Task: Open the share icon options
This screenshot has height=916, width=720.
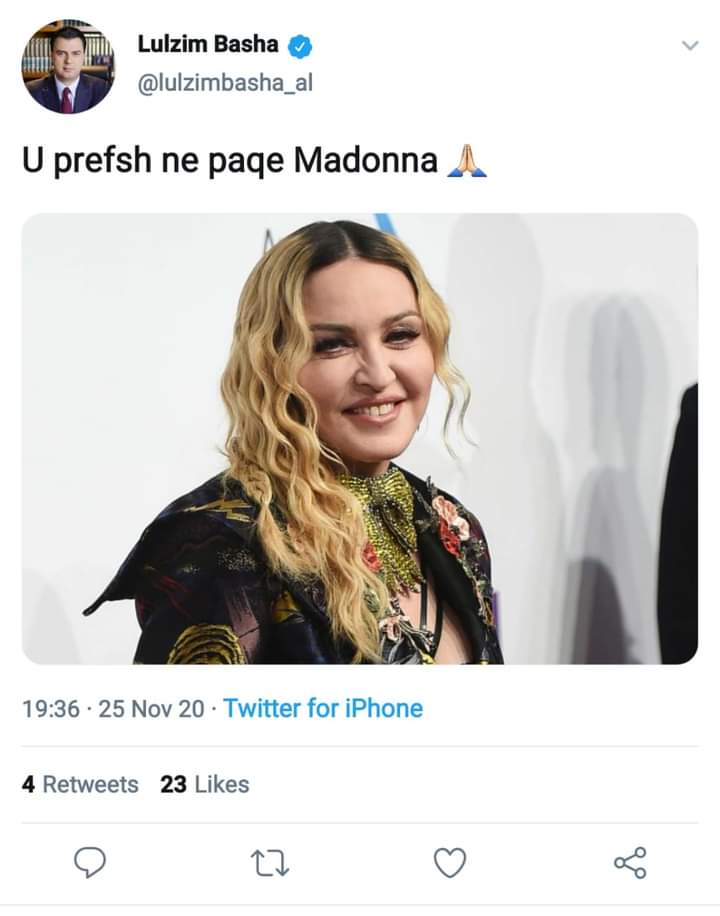Action: pyautogui.click(x=629, y=862)
